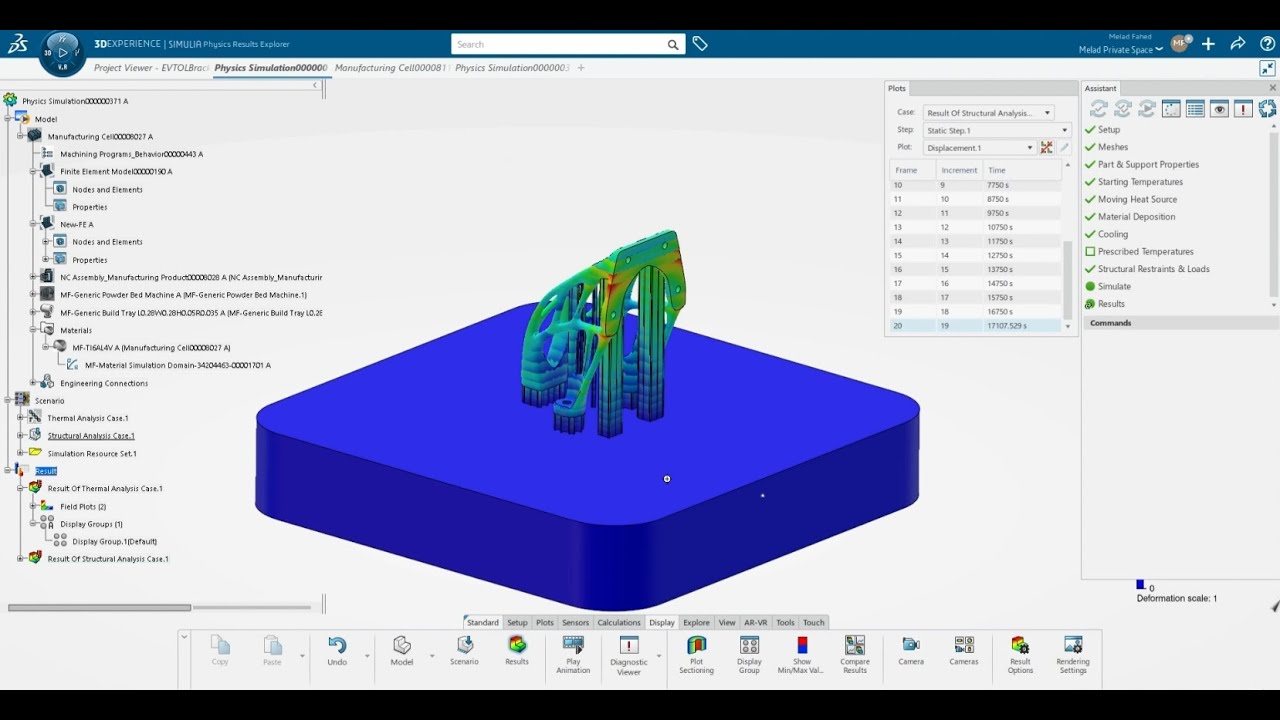The image size is (1280, 720).
Task: Click the Scenario toolbar icon
Action: coord(464,651)
